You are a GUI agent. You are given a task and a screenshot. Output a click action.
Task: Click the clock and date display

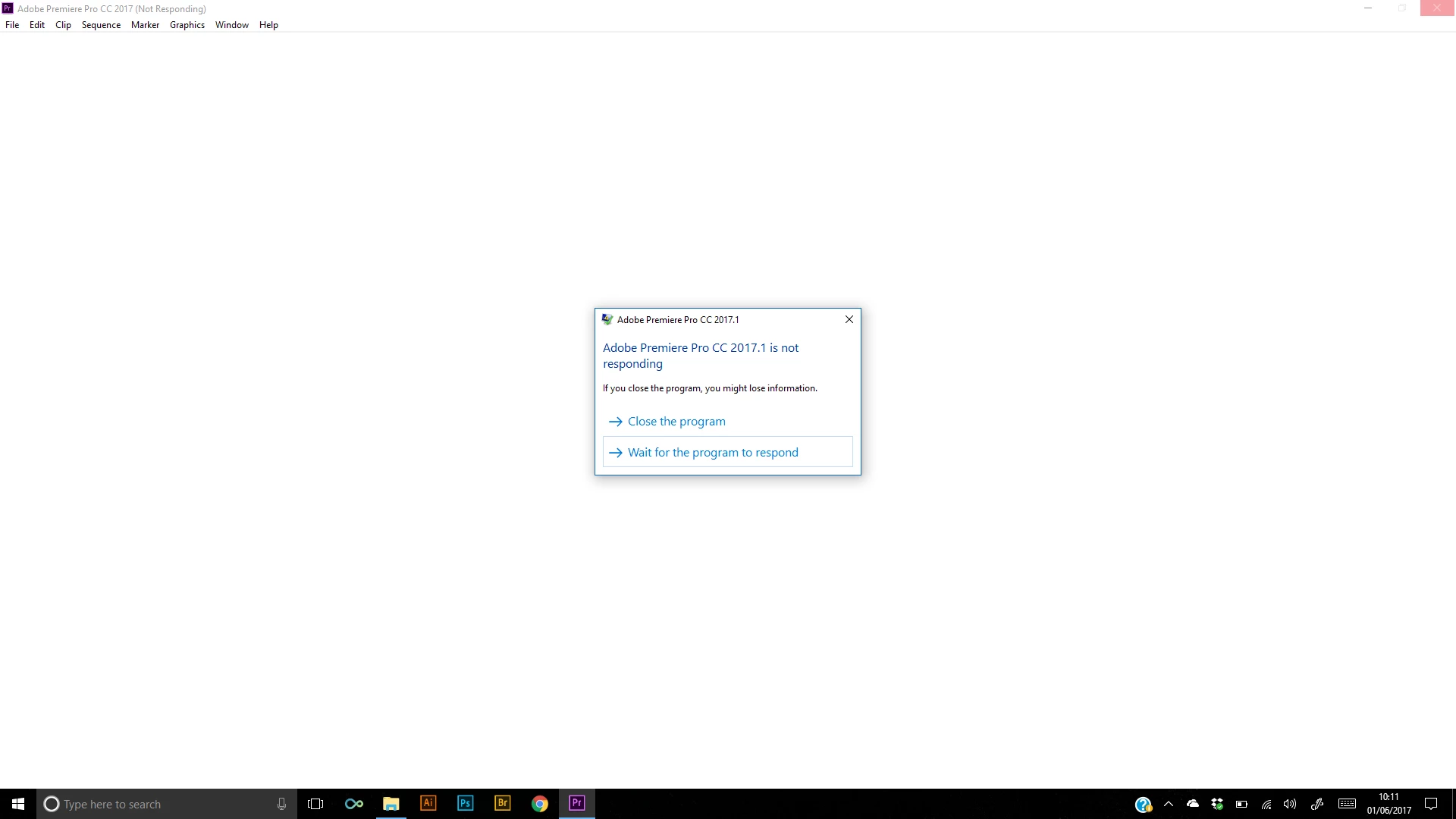1389,804
